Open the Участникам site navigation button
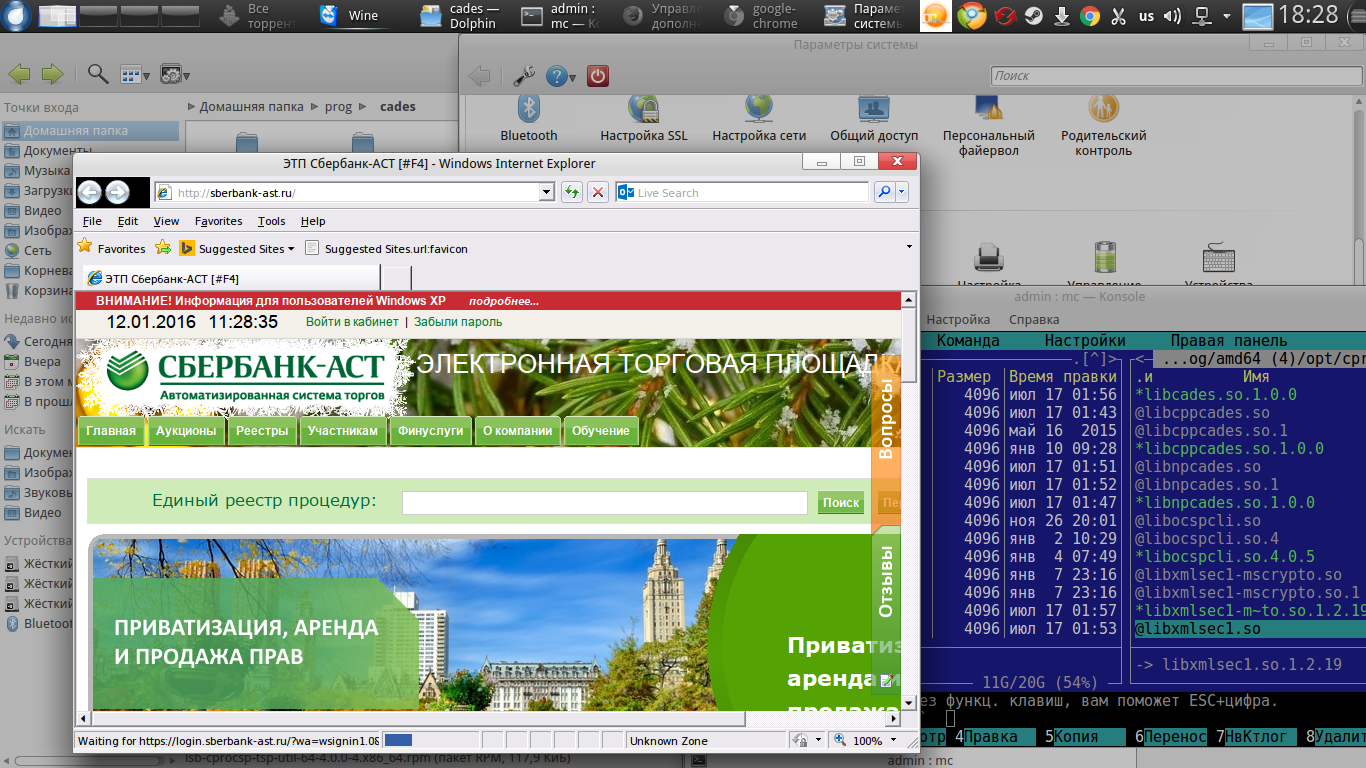 [x=343, y=431]
